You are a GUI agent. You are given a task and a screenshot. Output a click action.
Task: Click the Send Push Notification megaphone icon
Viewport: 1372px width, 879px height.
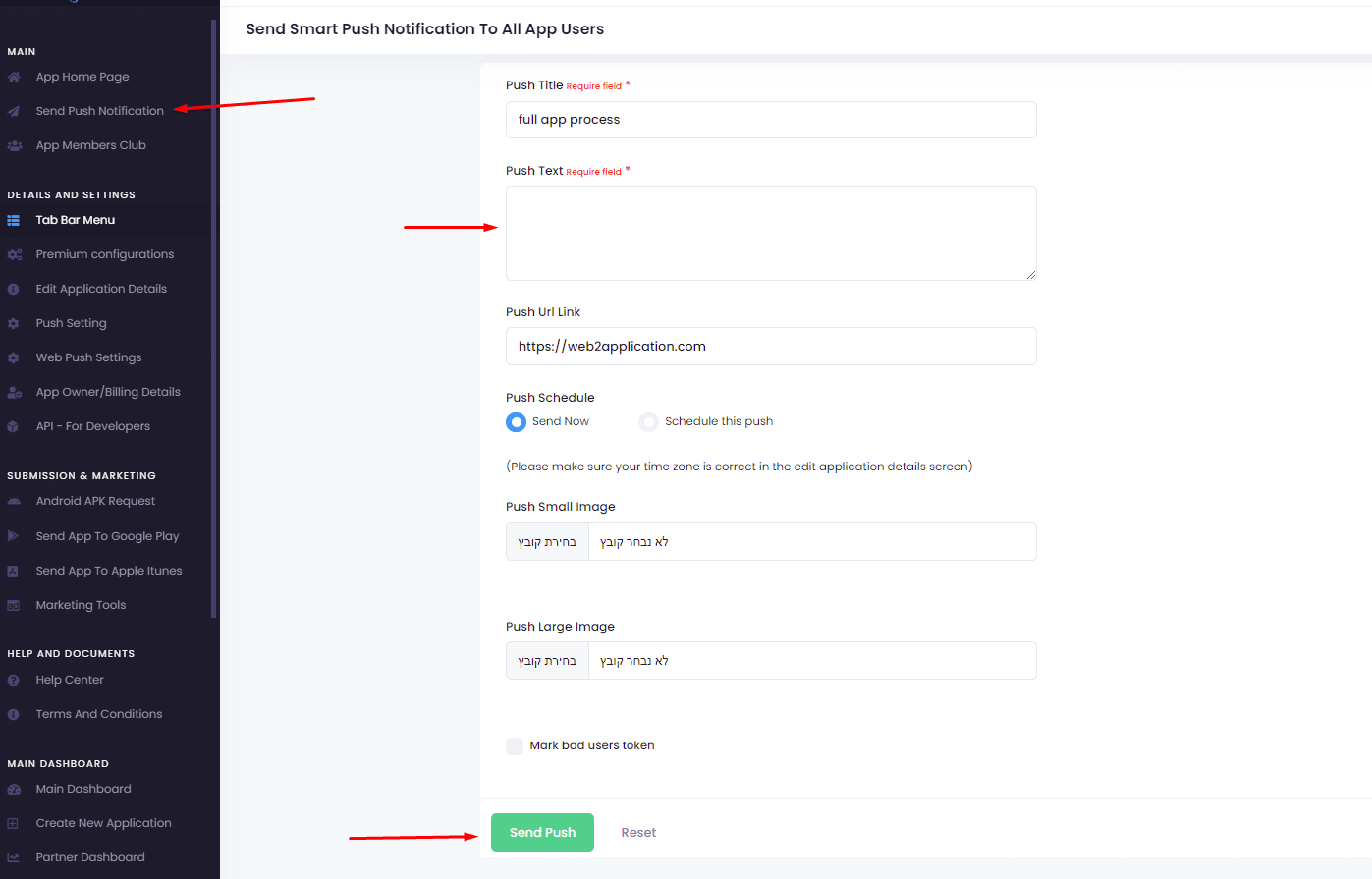click(16, 111)
